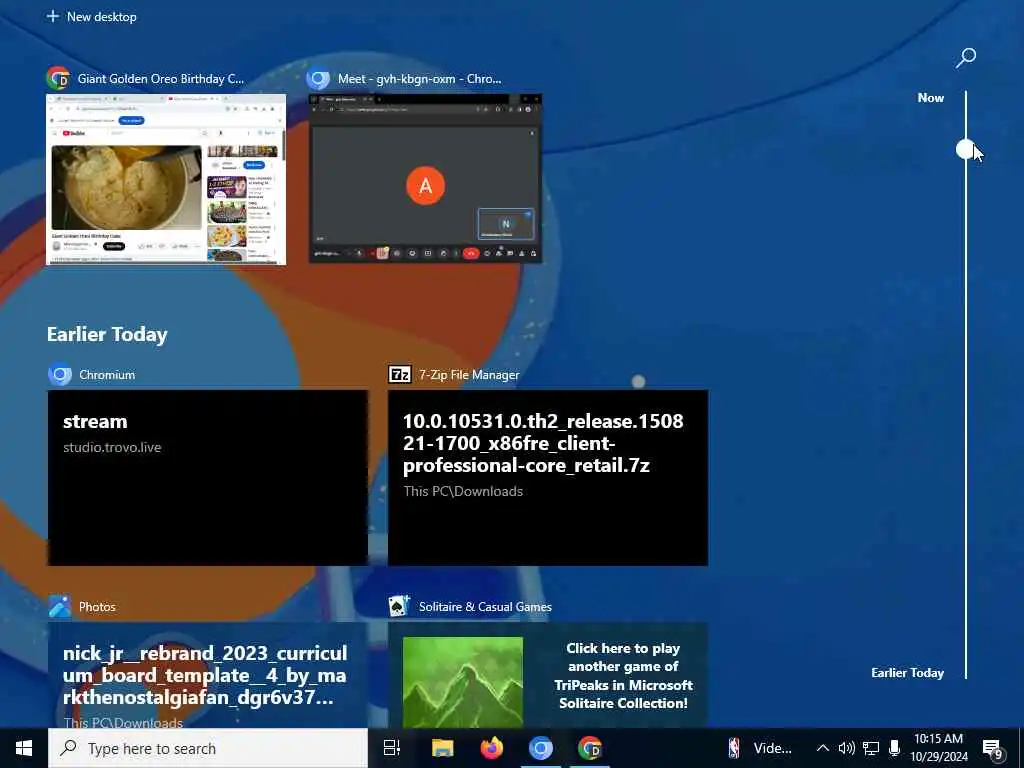Image resolution: width=1024 pixels, height=768 pixels.
Task: Select the Meet gvh-kbgn-oxm Chromium window thumbnail
Action: pos(425,179)
